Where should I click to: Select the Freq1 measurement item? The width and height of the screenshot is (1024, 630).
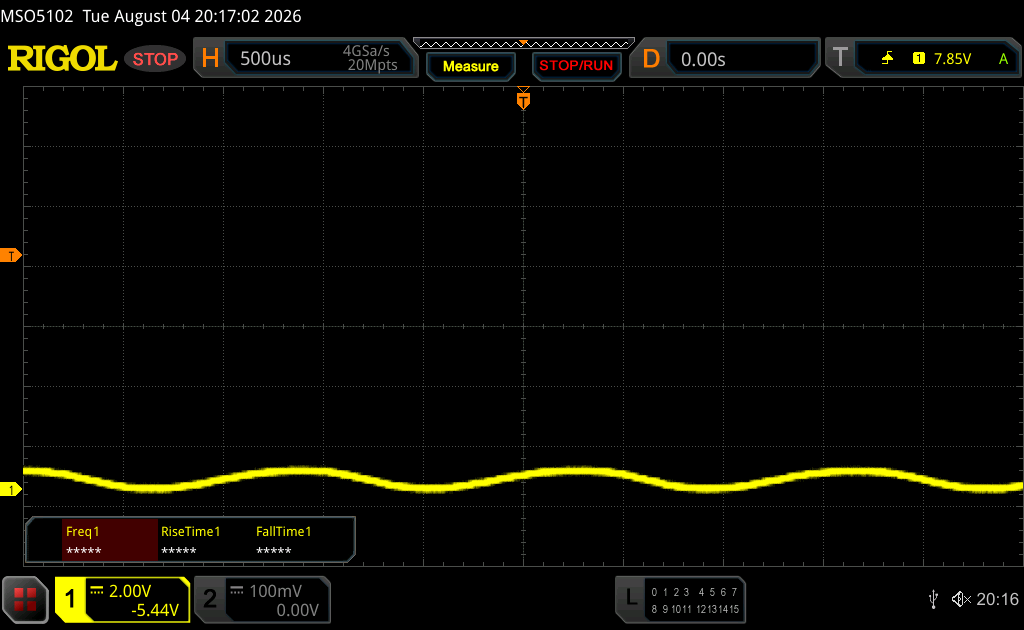(110, 540)
